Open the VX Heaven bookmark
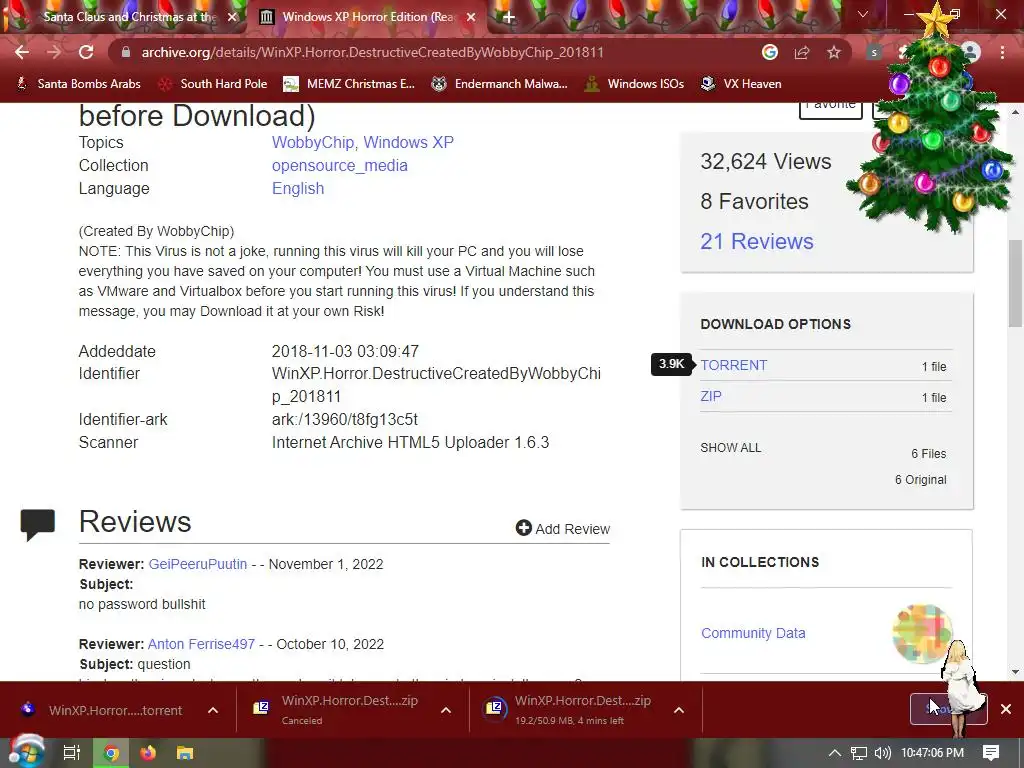 [741, 84]
